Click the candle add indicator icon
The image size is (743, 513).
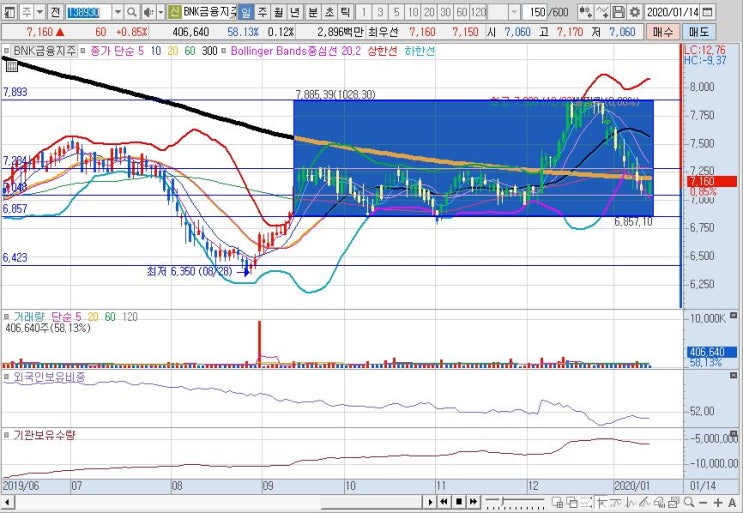pyautogui.click(x=586, y=12)
